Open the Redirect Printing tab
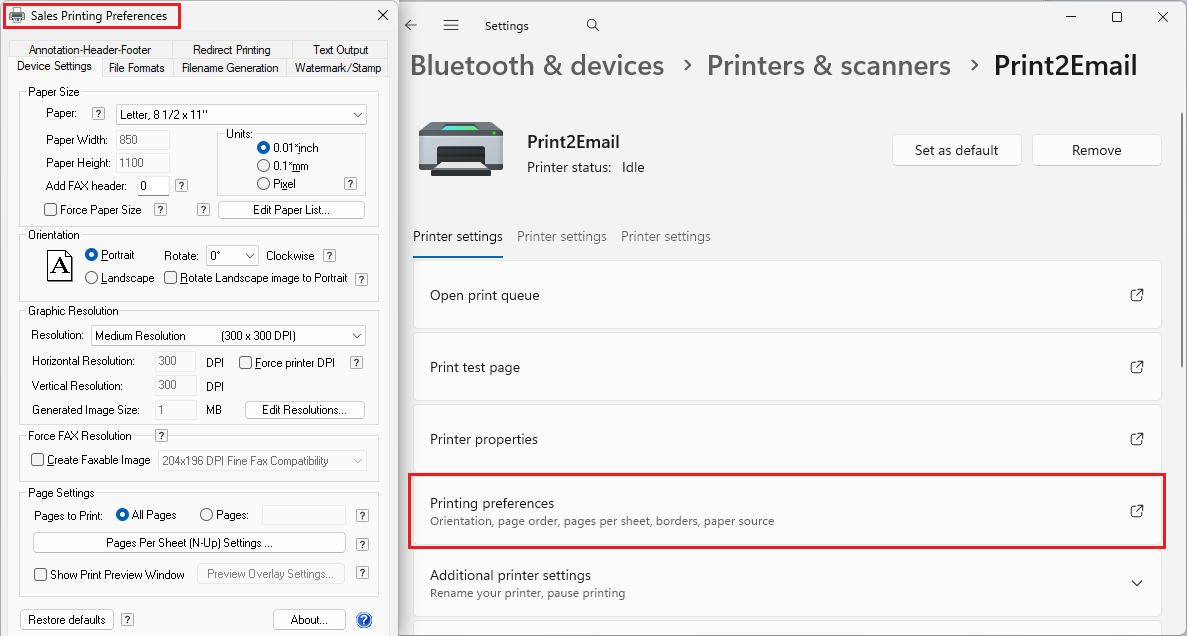The width and height of the screenshot is (1187, 636). click(232, 50)
